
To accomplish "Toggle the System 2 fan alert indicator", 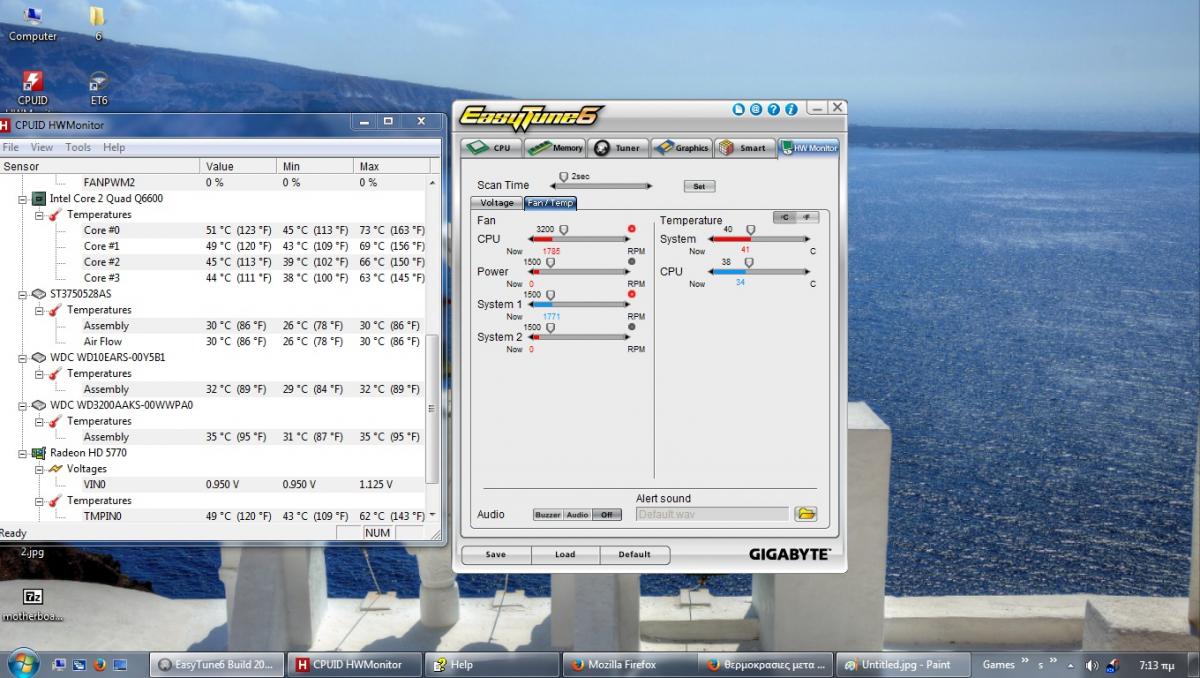I will tap(632, 327).
